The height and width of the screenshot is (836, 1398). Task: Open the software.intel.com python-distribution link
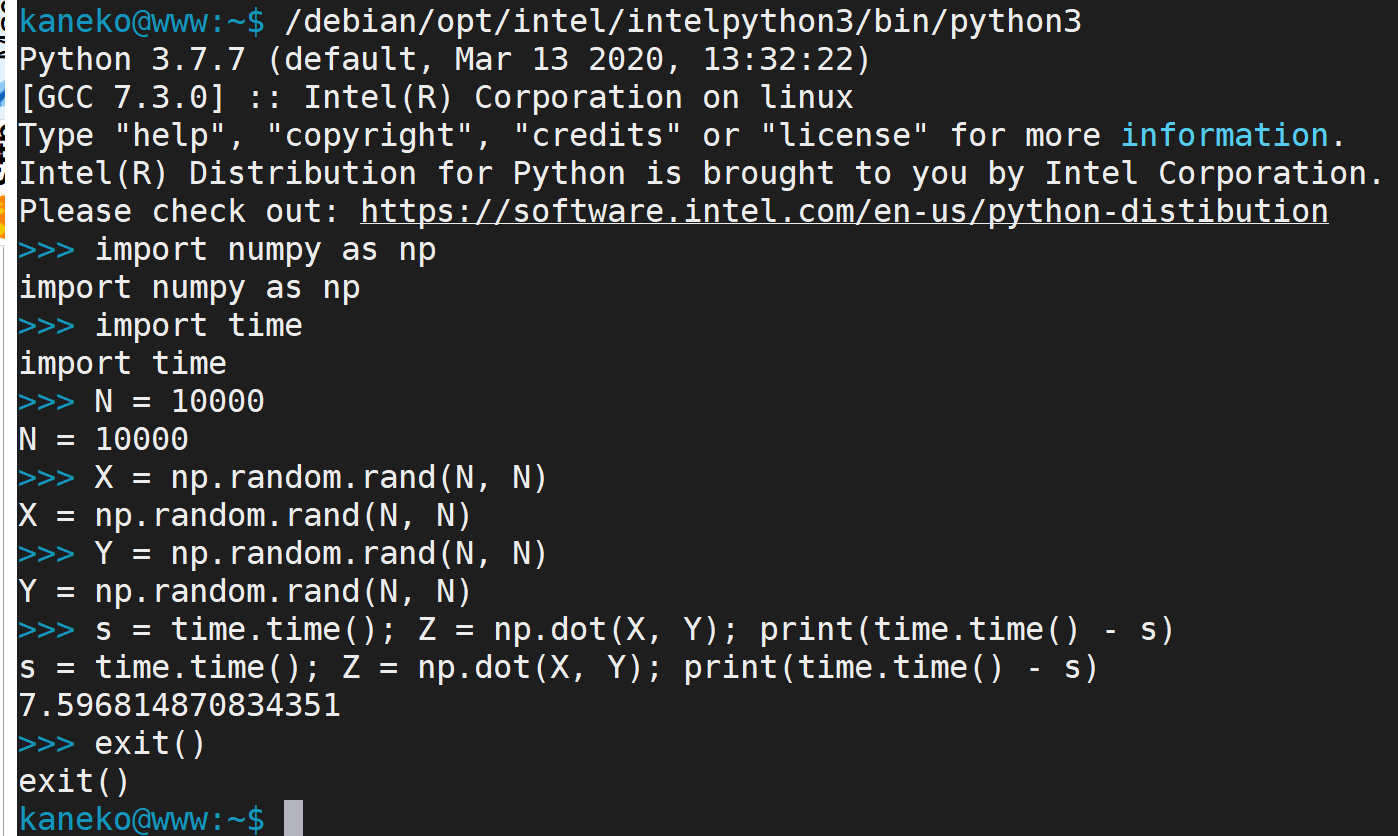tap(844, 211)
